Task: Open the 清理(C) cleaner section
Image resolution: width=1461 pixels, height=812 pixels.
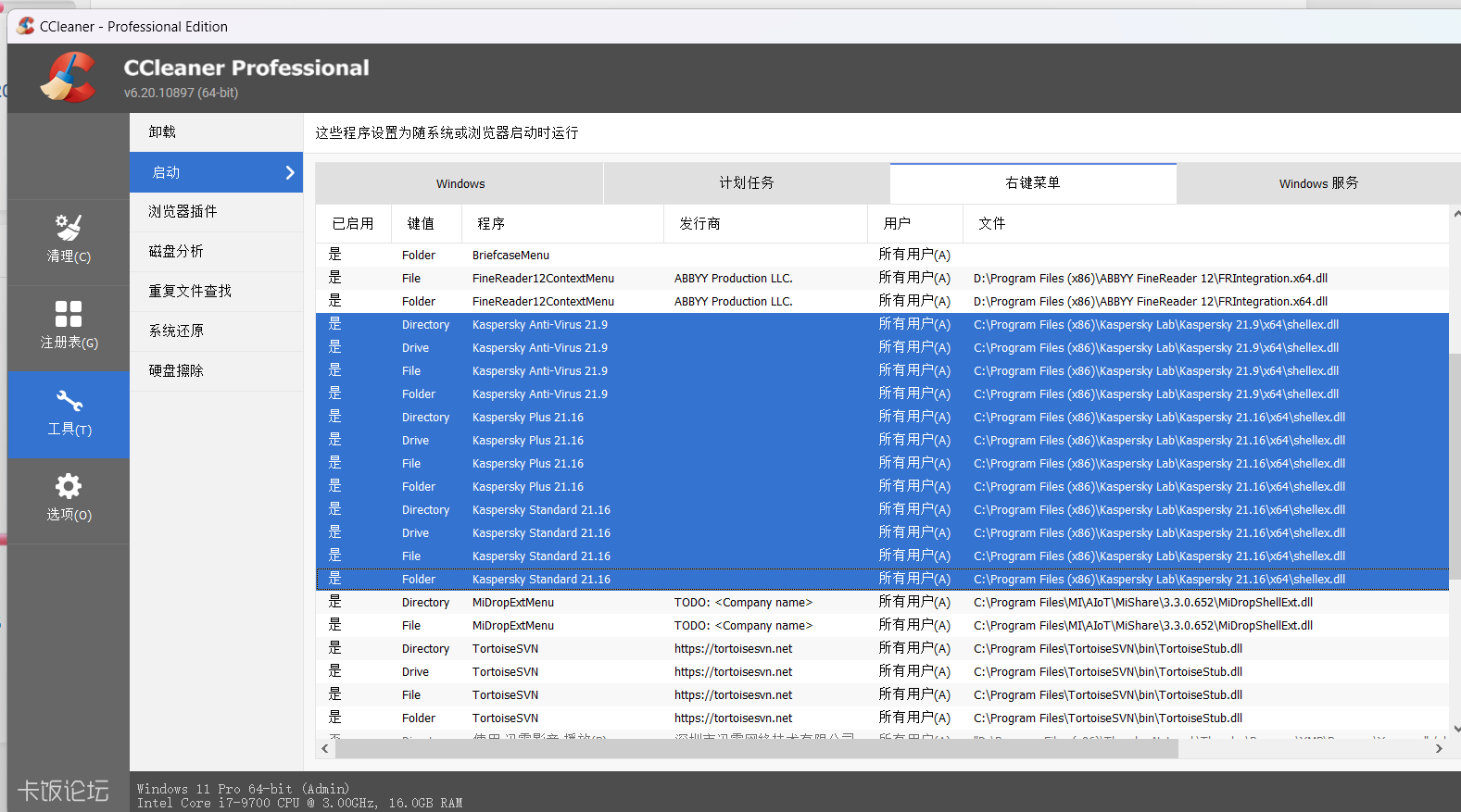Action: [x=69, y=243]
